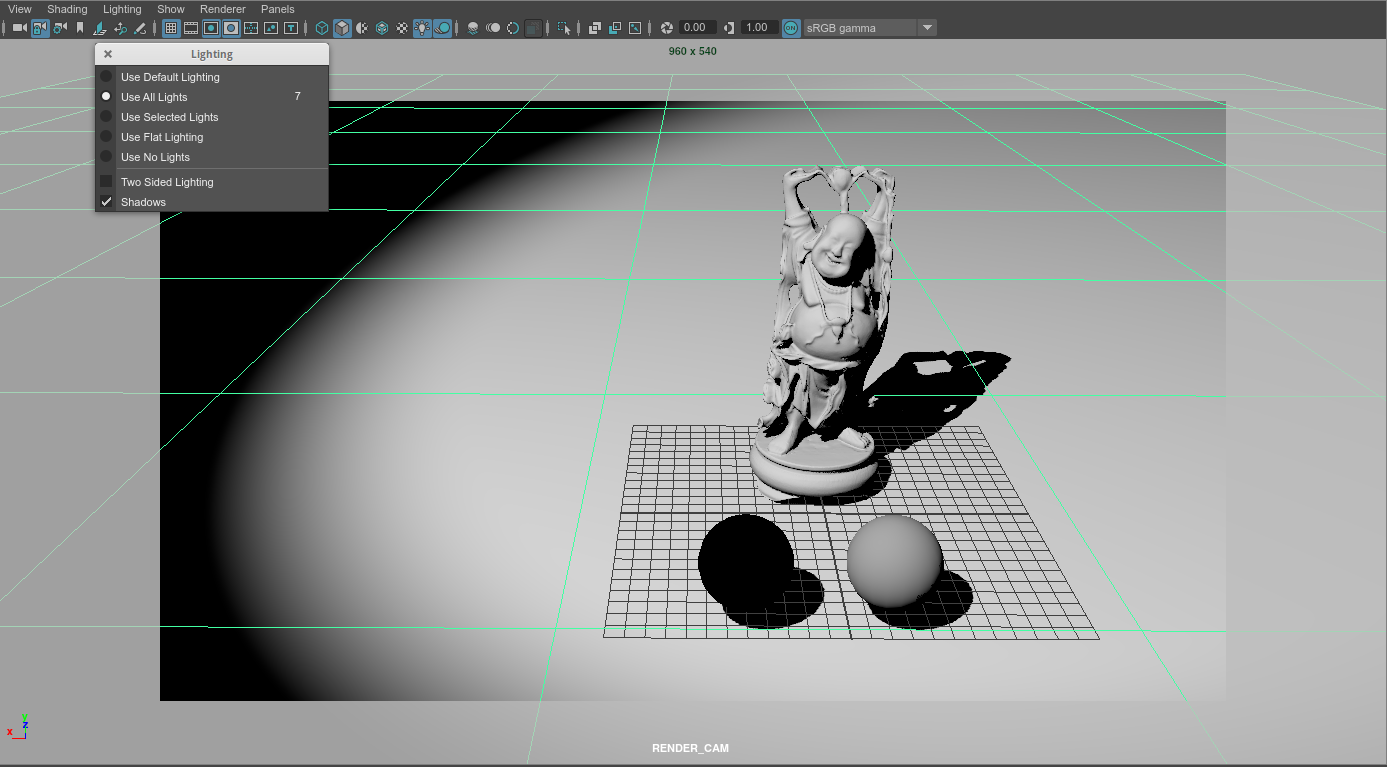Open Camera Attributes from toolbar
The width and height of the screenshot is (1387, 767).
point(61,28)
